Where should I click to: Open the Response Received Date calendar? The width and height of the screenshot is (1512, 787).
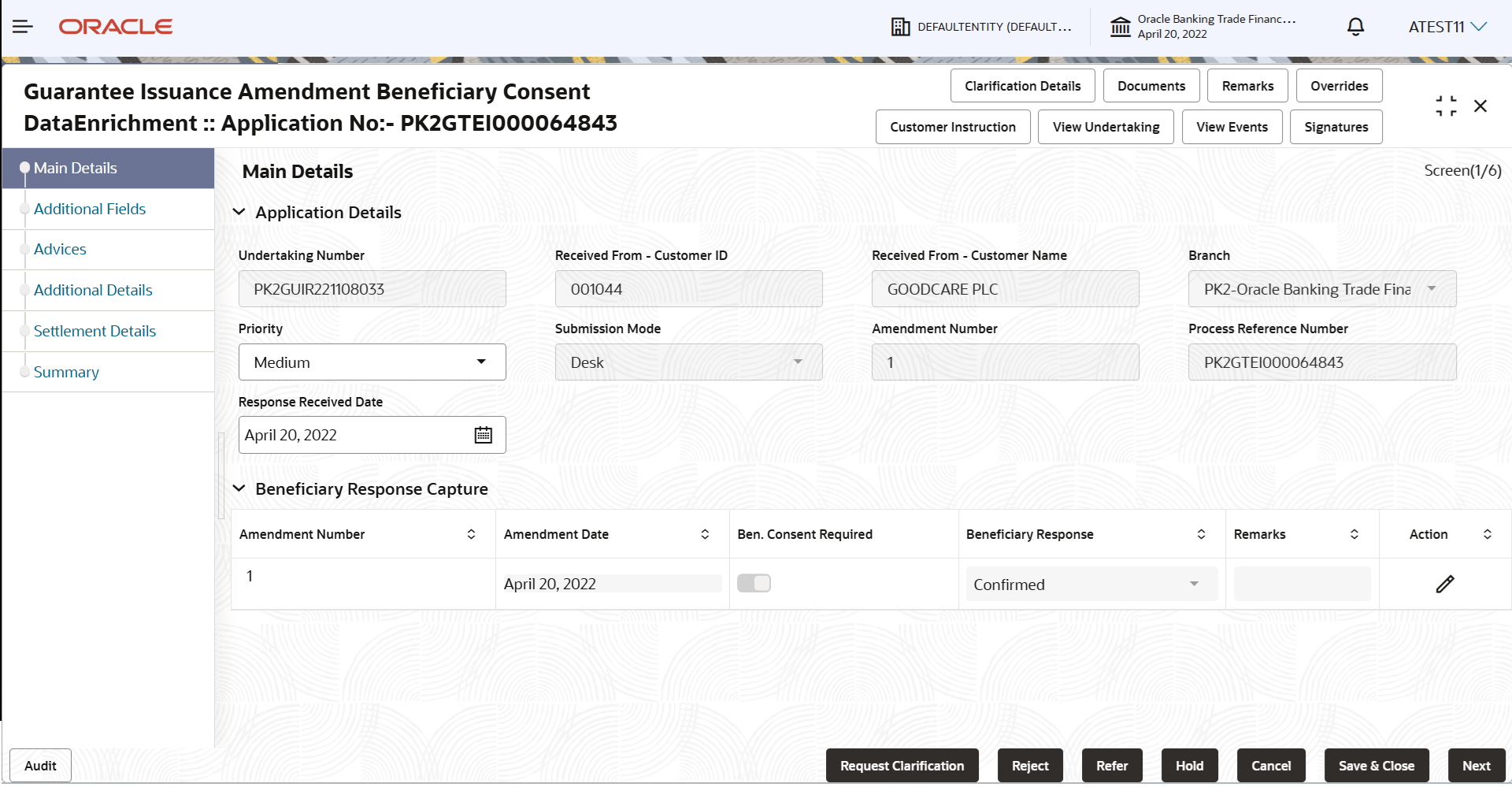[484, 435]
